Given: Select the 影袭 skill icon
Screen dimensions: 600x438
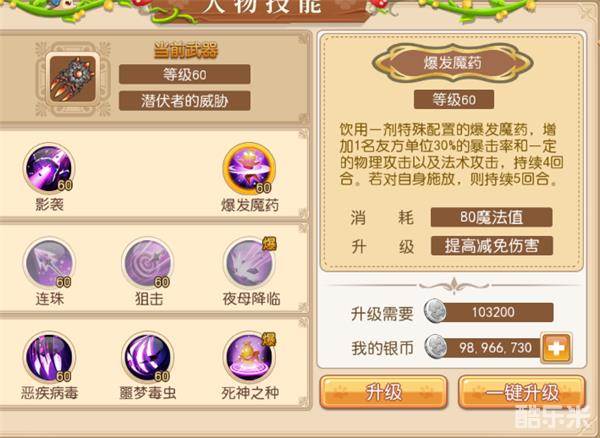Looking at the screenshot, I should tap(49, 169).
